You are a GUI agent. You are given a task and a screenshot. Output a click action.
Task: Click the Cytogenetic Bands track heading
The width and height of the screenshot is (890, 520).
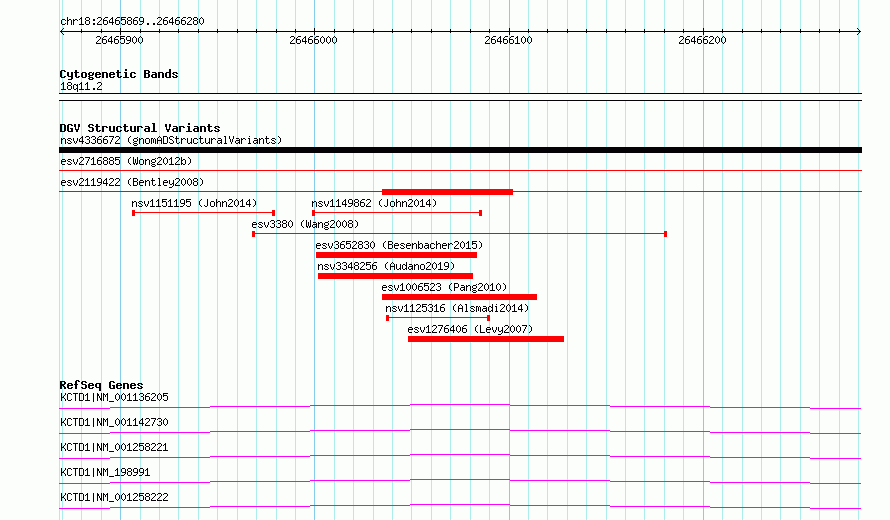[x=119, y=74]
